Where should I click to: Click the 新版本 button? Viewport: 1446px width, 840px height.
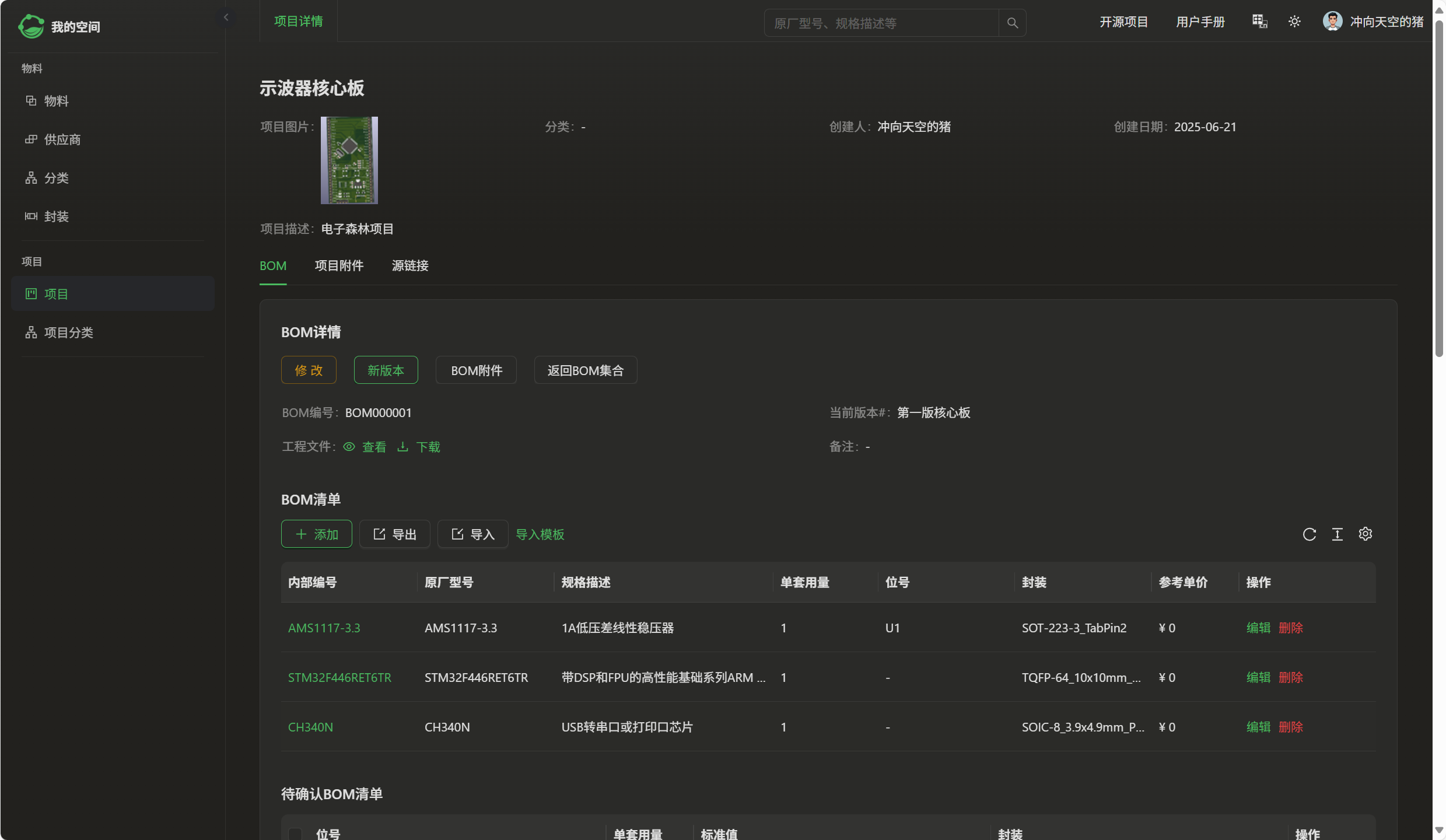tap(386, 370)
